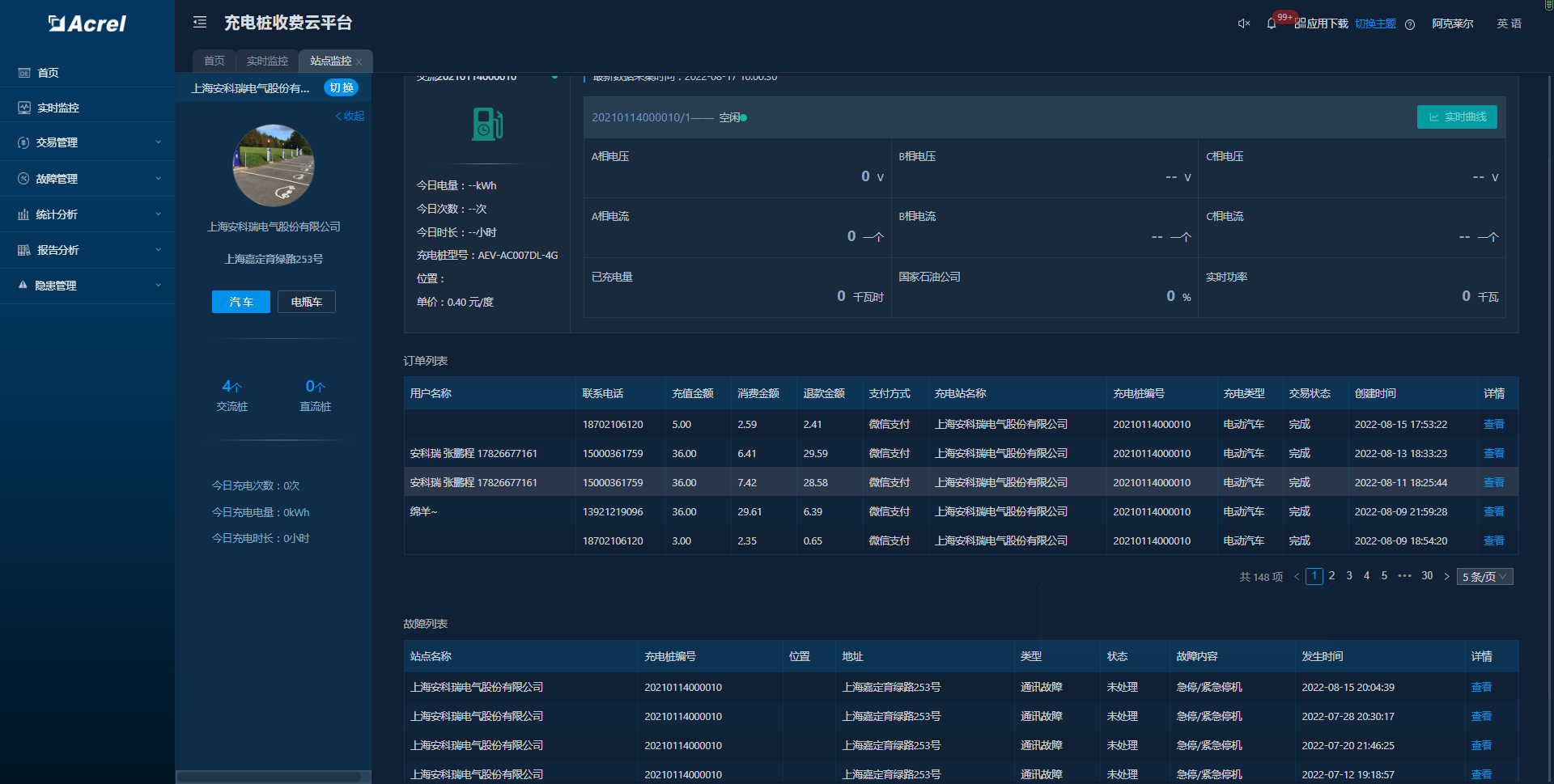The width and height of the screenshot is (1554, 784).
Task: Click the help question mark icon
Action: click(x=1410, y=24)
